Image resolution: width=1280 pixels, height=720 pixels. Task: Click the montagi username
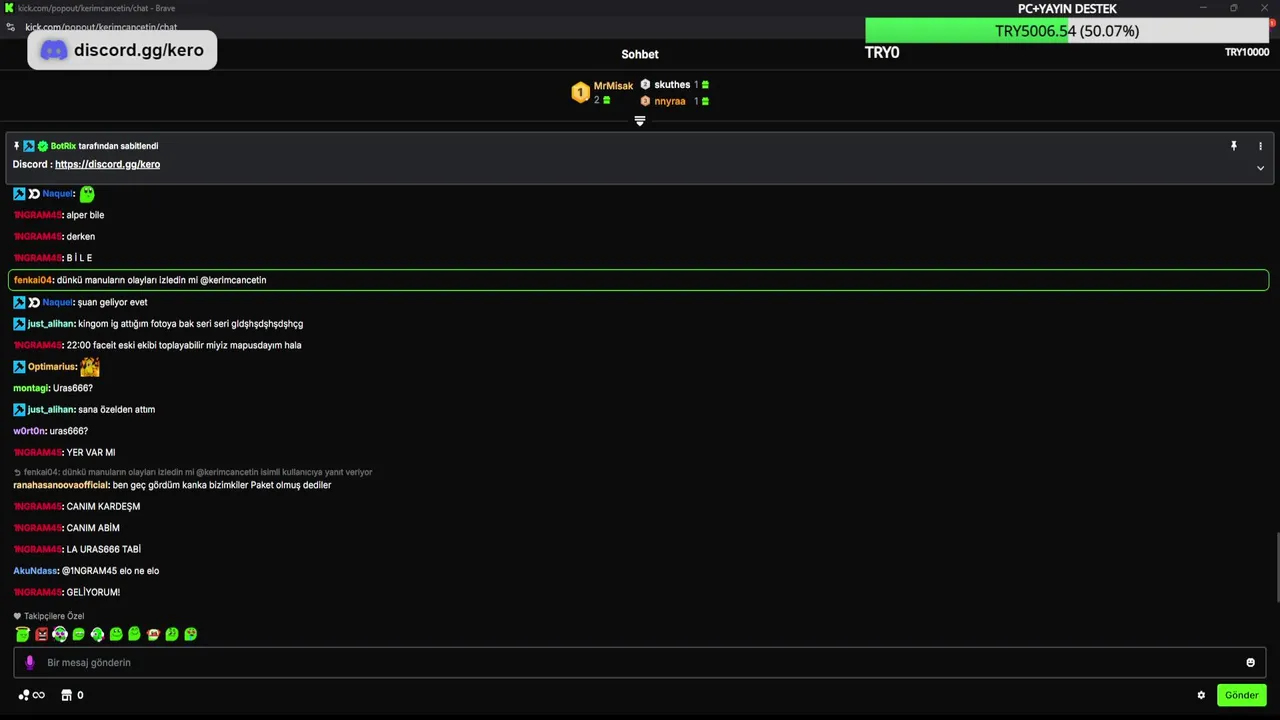coord(31,388)
